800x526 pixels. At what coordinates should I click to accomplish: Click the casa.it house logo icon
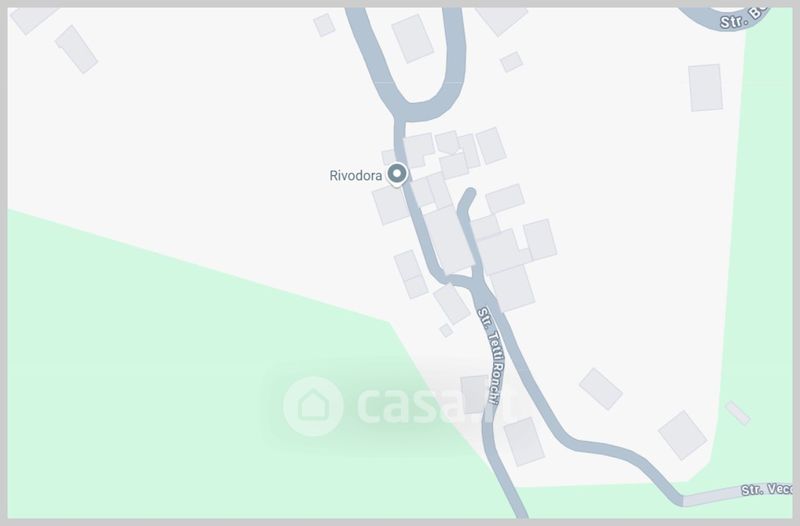pyautogui.click(x=313, y=406)
